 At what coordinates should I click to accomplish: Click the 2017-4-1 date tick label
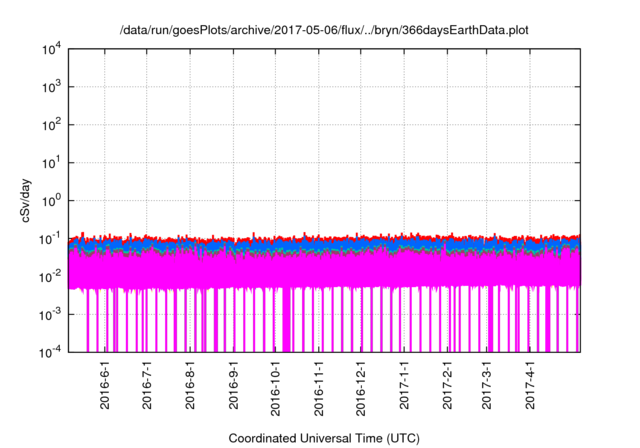pyautogui.click(x=530, y=385)
